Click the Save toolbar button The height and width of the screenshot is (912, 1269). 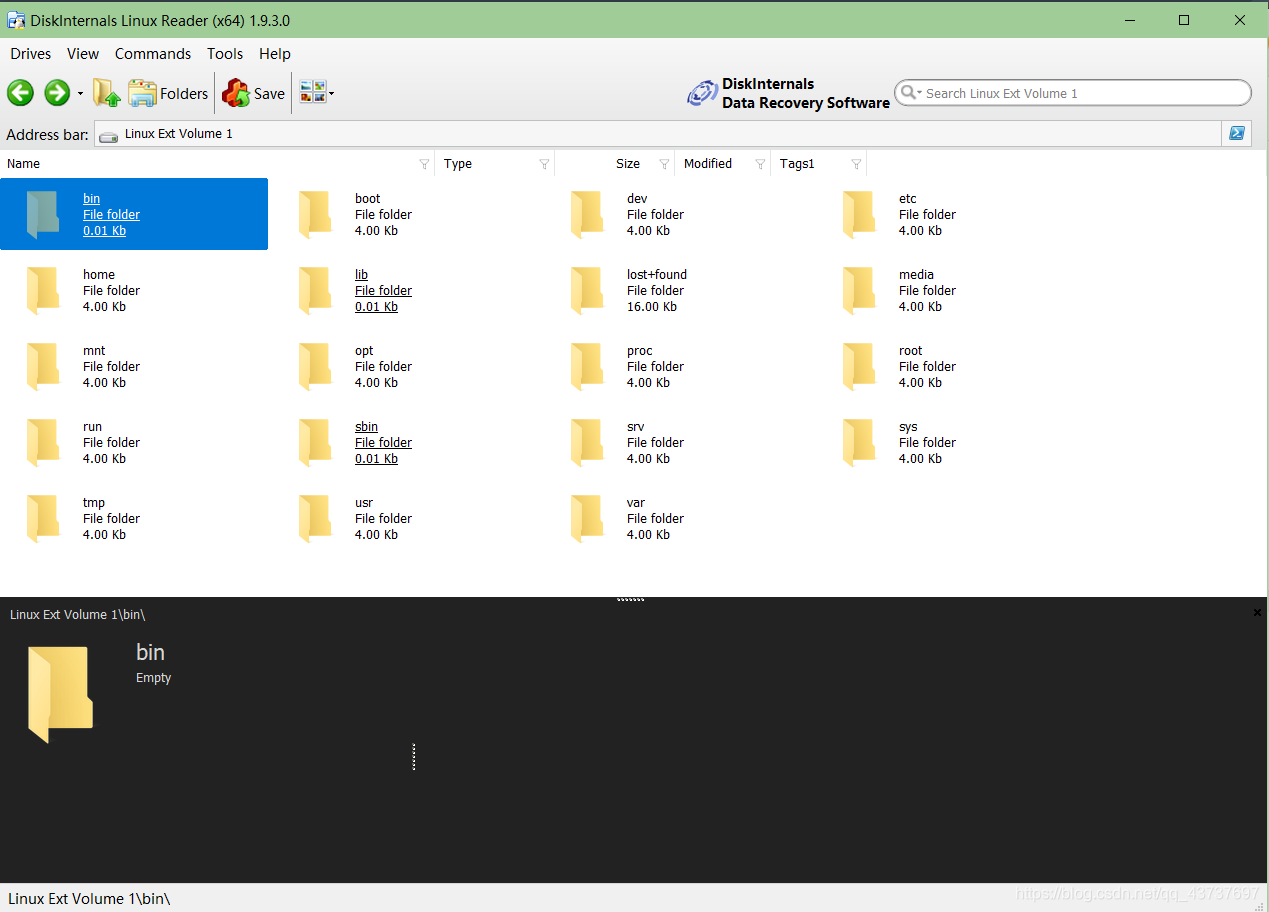pyautogui.click(x=253, y=93)
